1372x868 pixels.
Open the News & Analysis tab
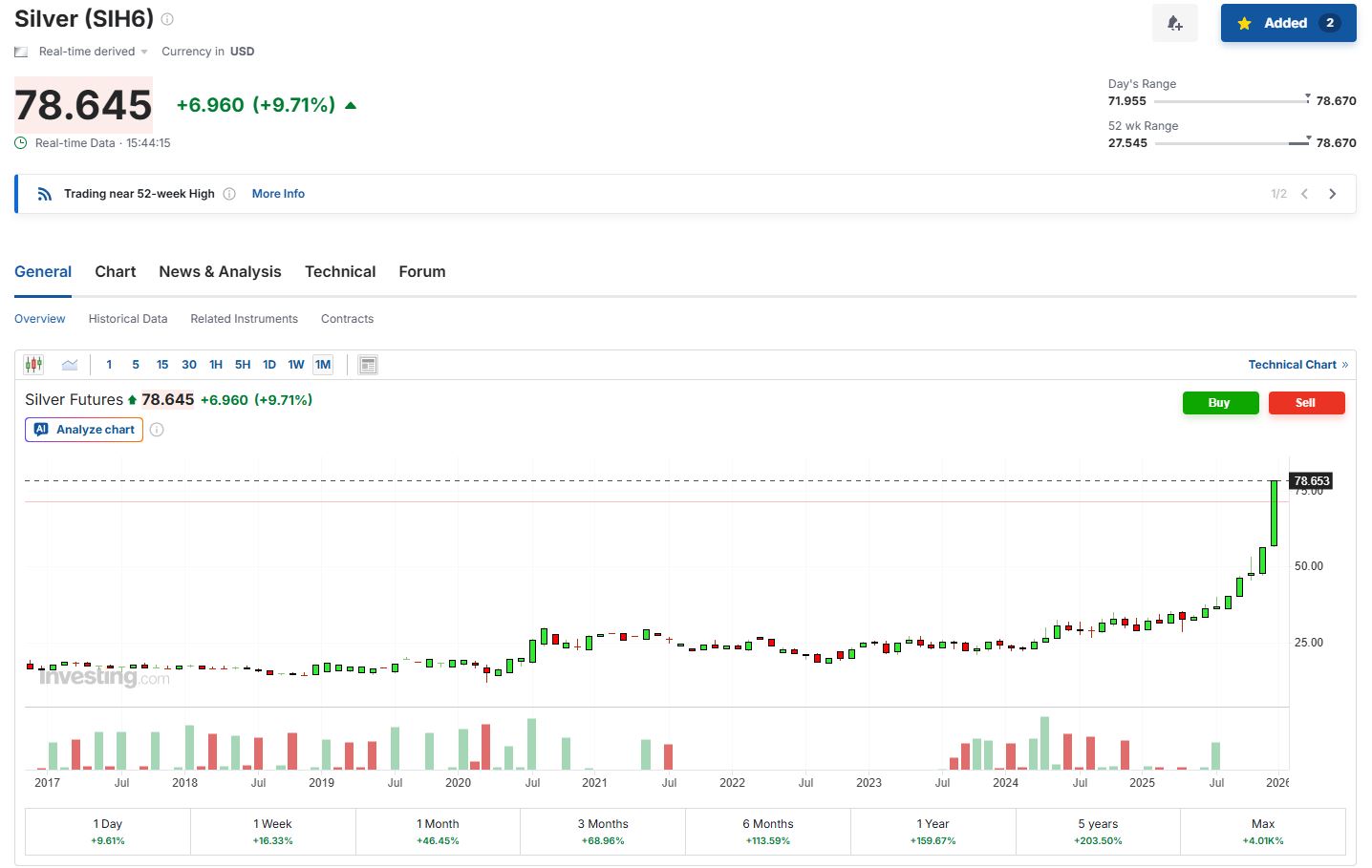220,272
